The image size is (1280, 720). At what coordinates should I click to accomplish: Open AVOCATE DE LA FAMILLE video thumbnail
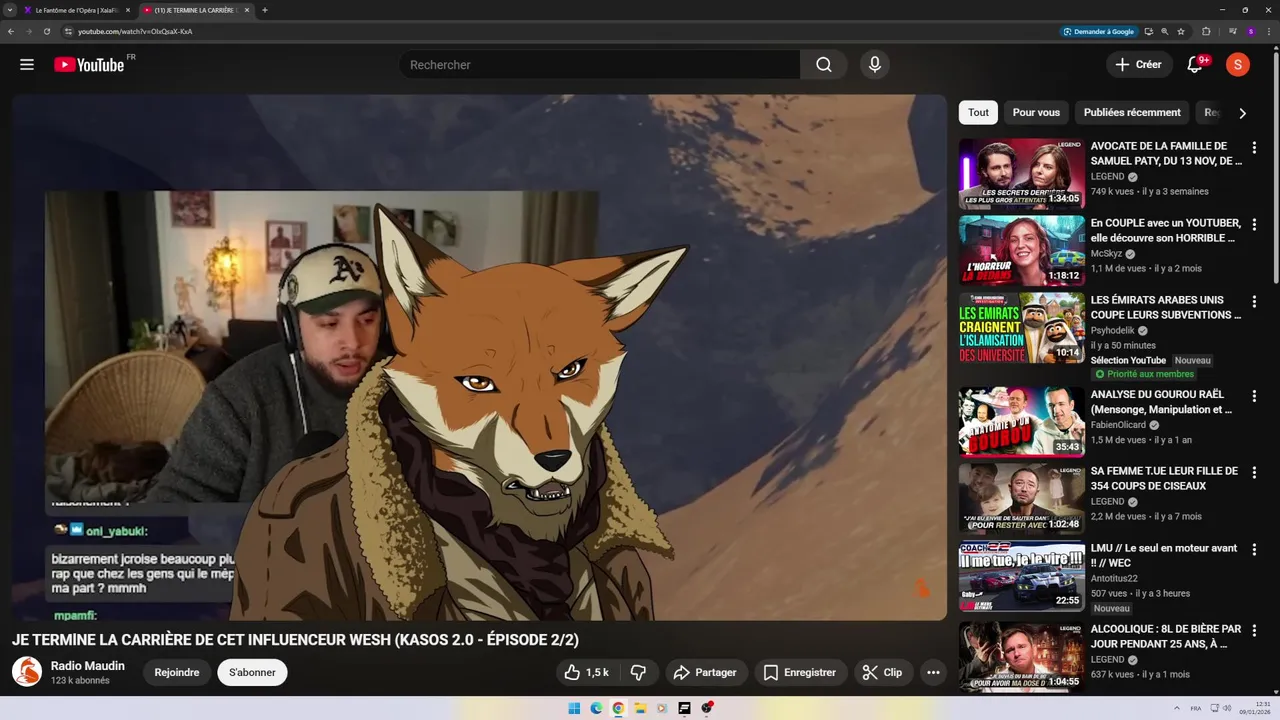point(1022,173)
